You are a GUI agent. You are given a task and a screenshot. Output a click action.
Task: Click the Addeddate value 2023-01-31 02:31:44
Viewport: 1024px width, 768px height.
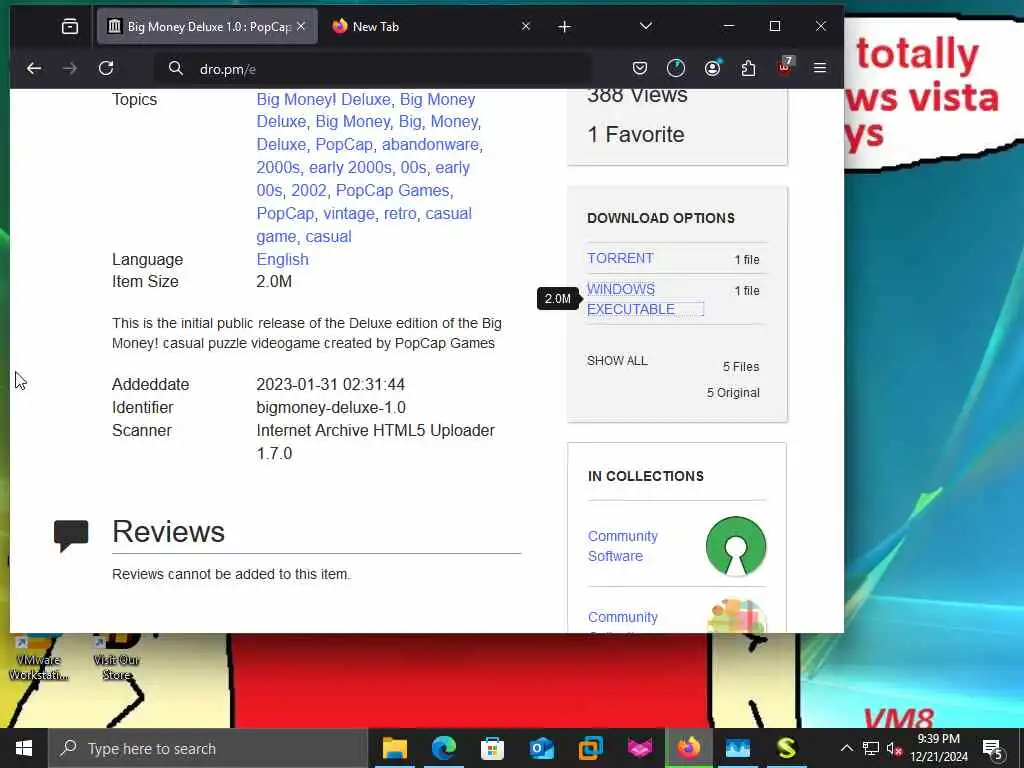pyautogui.click(x=330, y=384)
